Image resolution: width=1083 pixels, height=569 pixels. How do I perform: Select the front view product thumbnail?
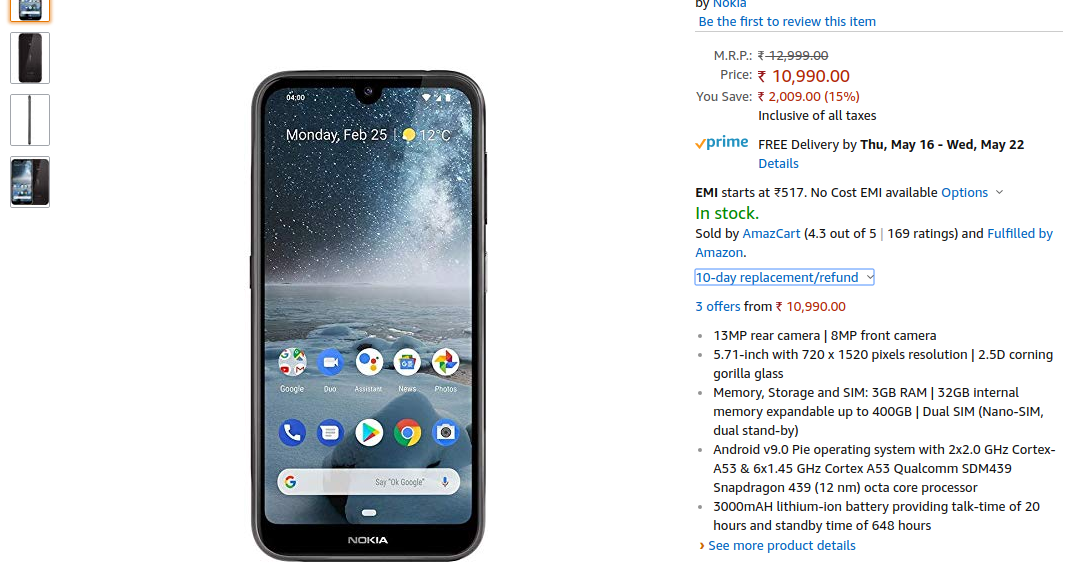30,10
